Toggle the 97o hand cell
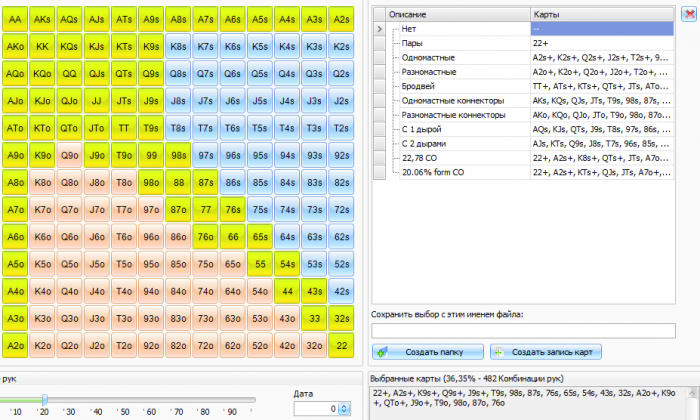 tap(151, 209)
